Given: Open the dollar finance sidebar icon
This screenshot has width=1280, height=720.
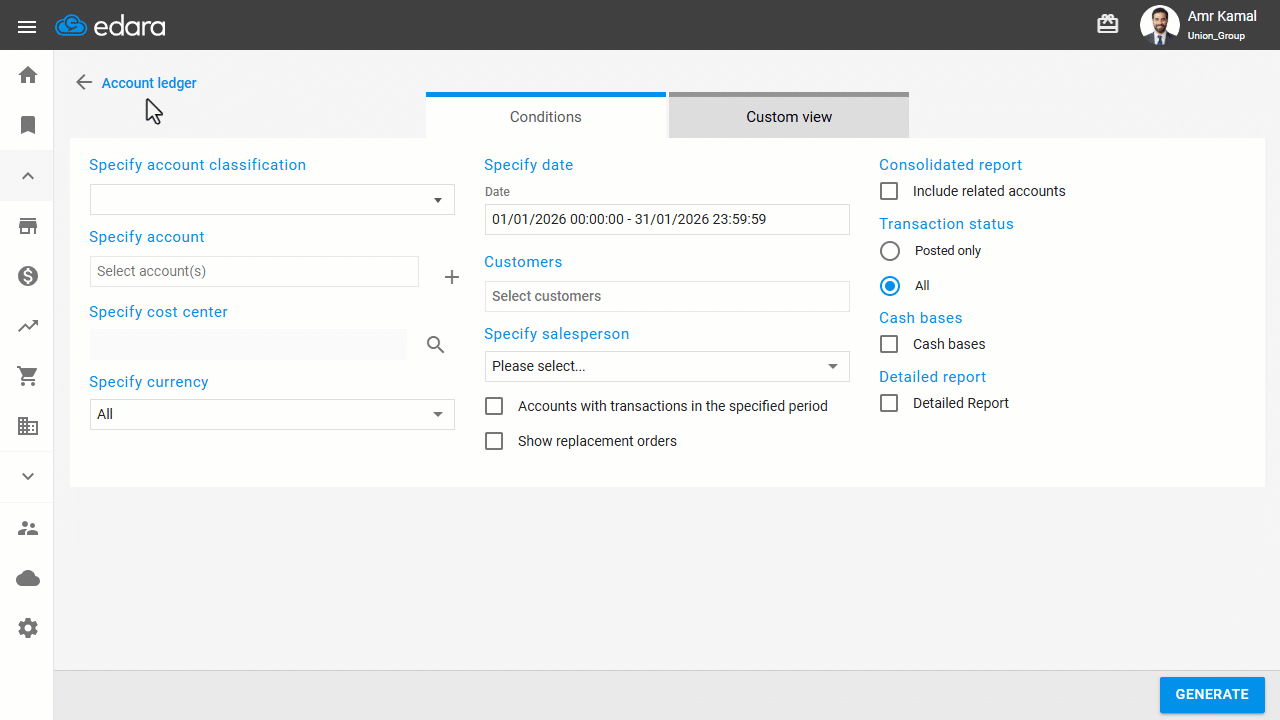Looking at the screenshot, I should click(28, 276).
